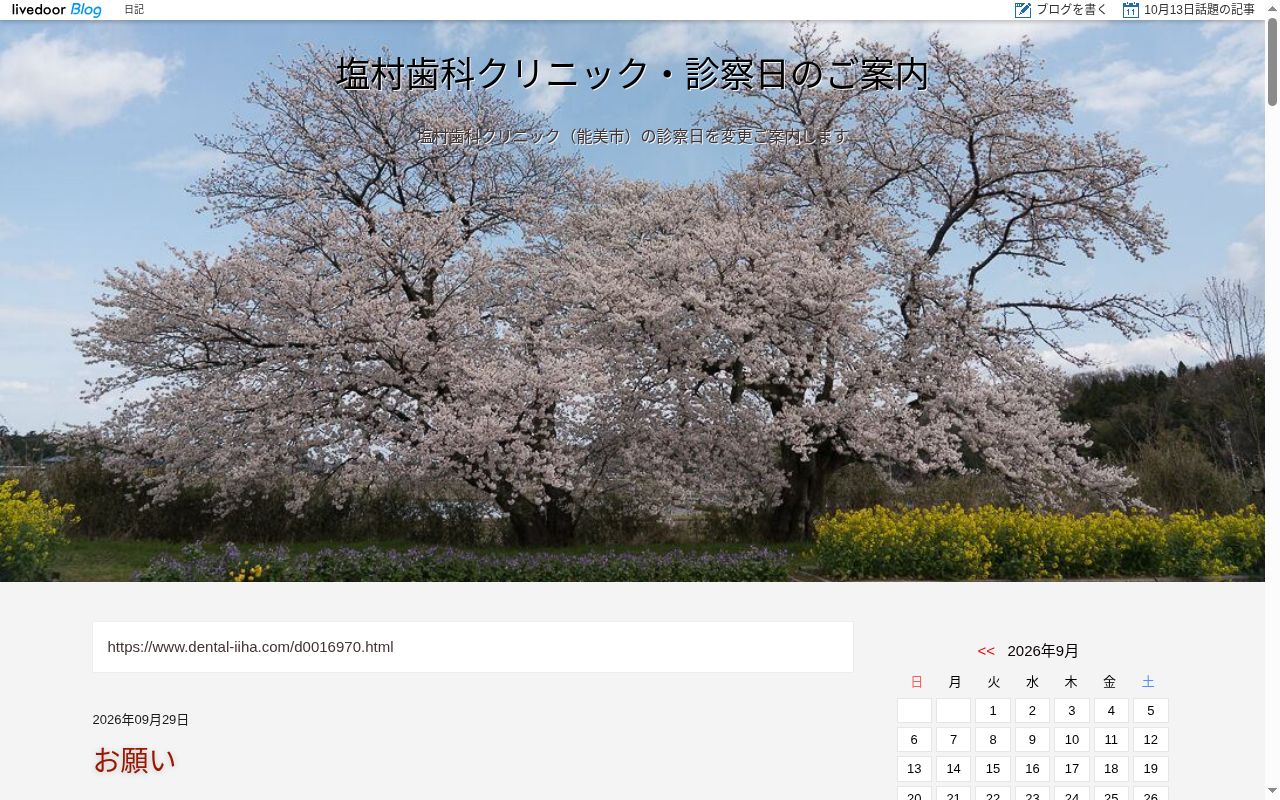Click the pencil write-blog icon
This screenshot has width=1280, height=800.
point(1023,10)
